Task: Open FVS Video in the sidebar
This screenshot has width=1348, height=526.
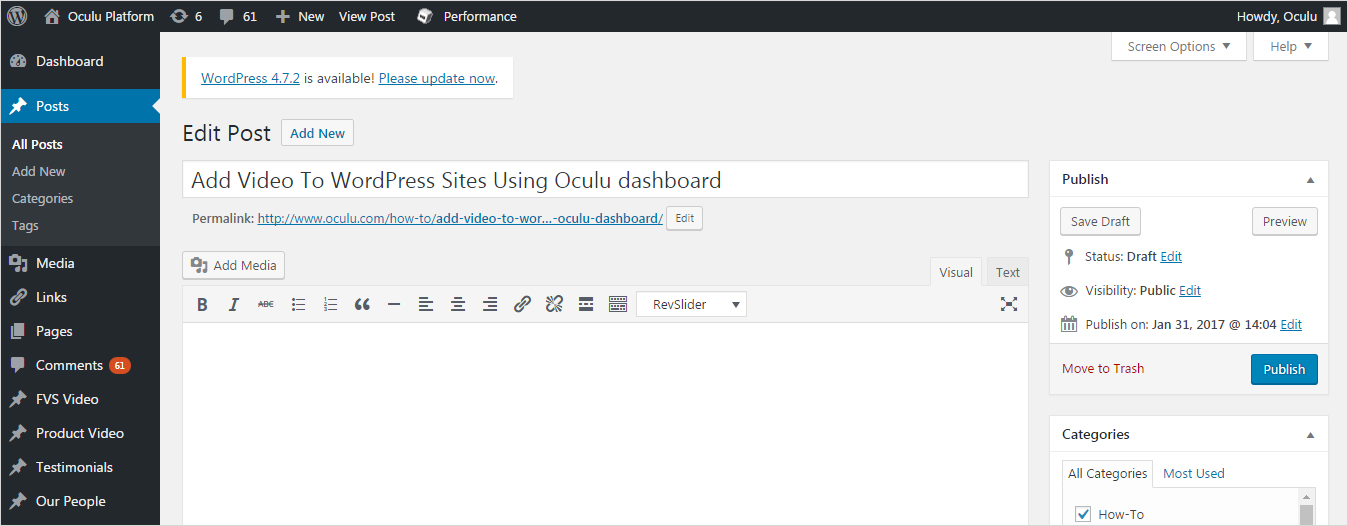Action: (80, 399)
